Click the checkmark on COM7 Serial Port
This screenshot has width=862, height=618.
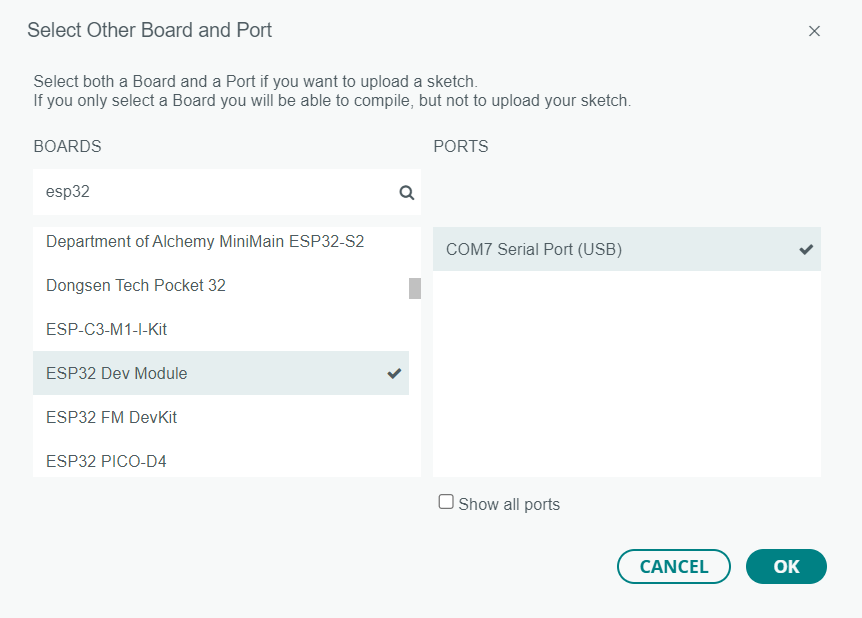806,249
